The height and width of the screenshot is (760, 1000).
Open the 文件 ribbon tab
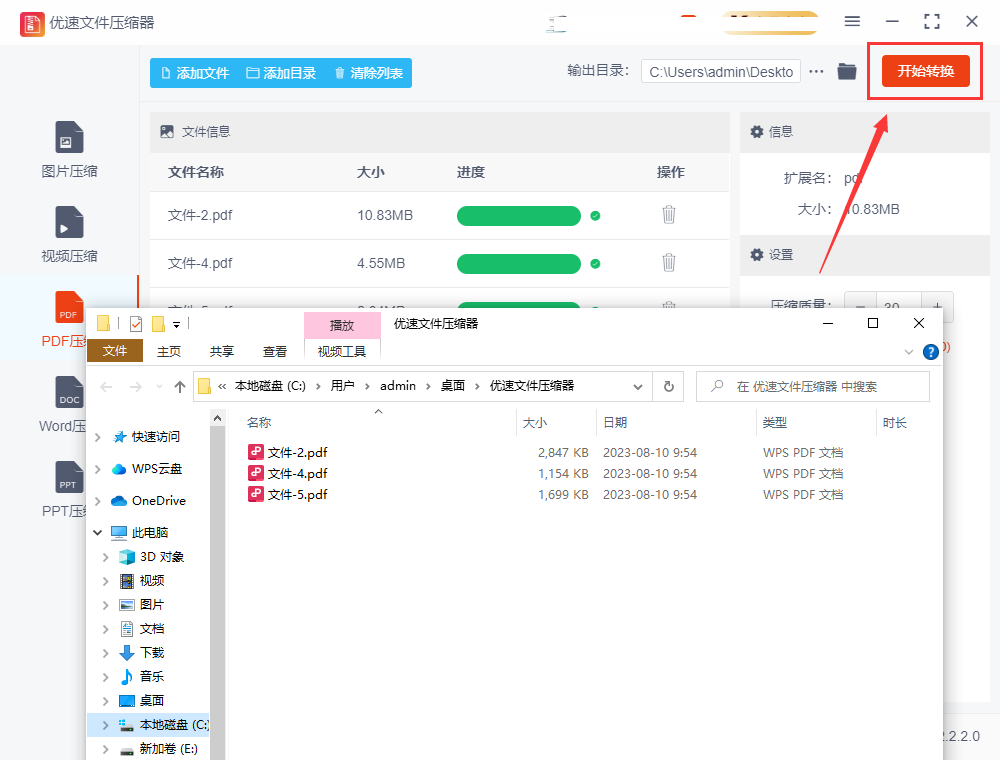click(115, 351)
